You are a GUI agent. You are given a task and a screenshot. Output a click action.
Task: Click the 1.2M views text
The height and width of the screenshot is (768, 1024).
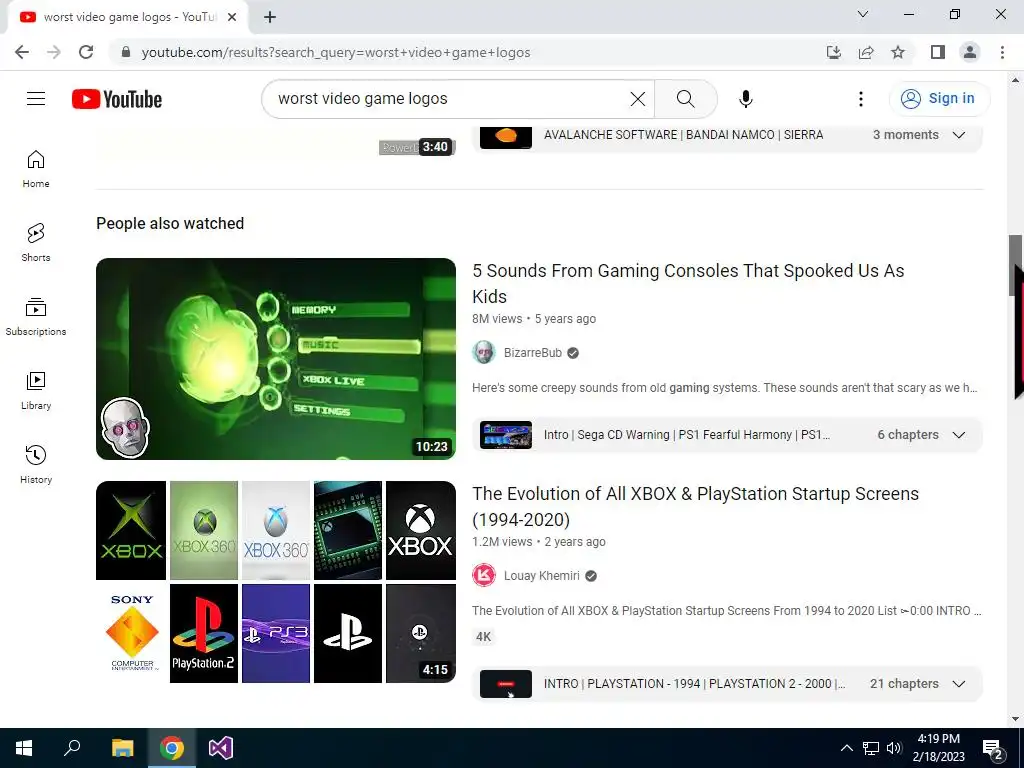click(502, 542)
